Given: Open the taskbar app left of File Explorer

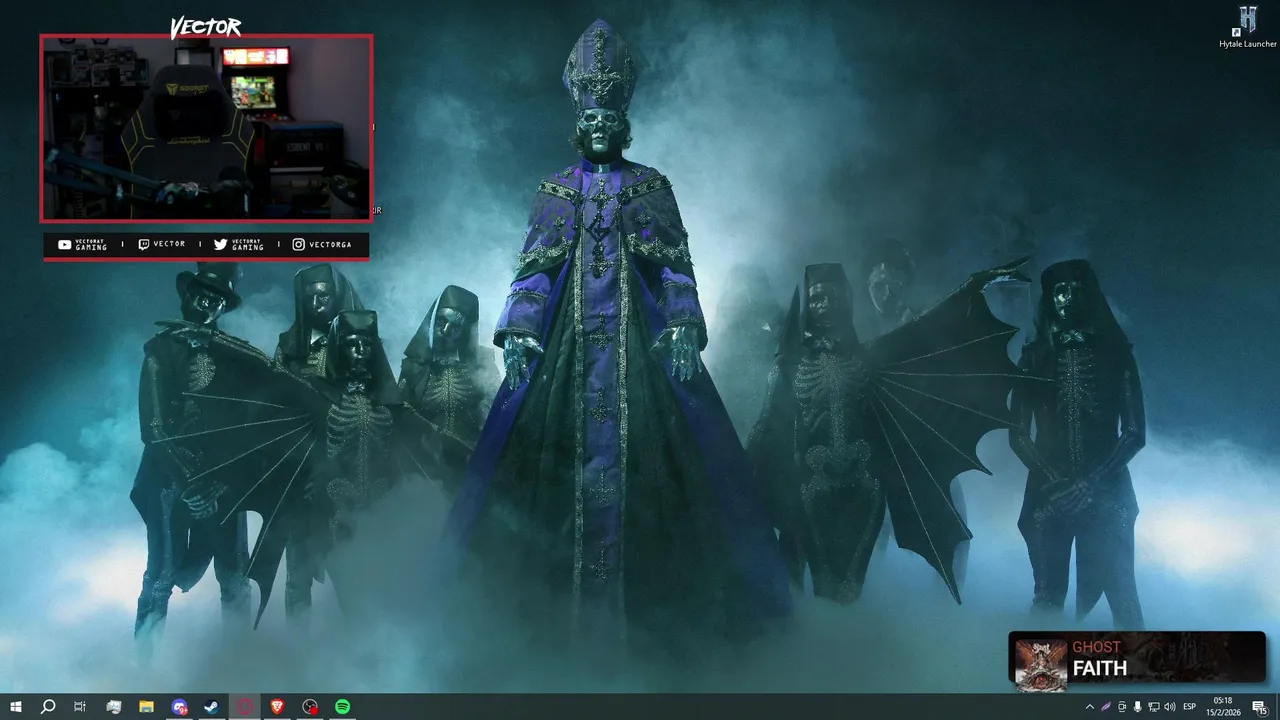Looking at the screenshot, I should pos(113,707).
